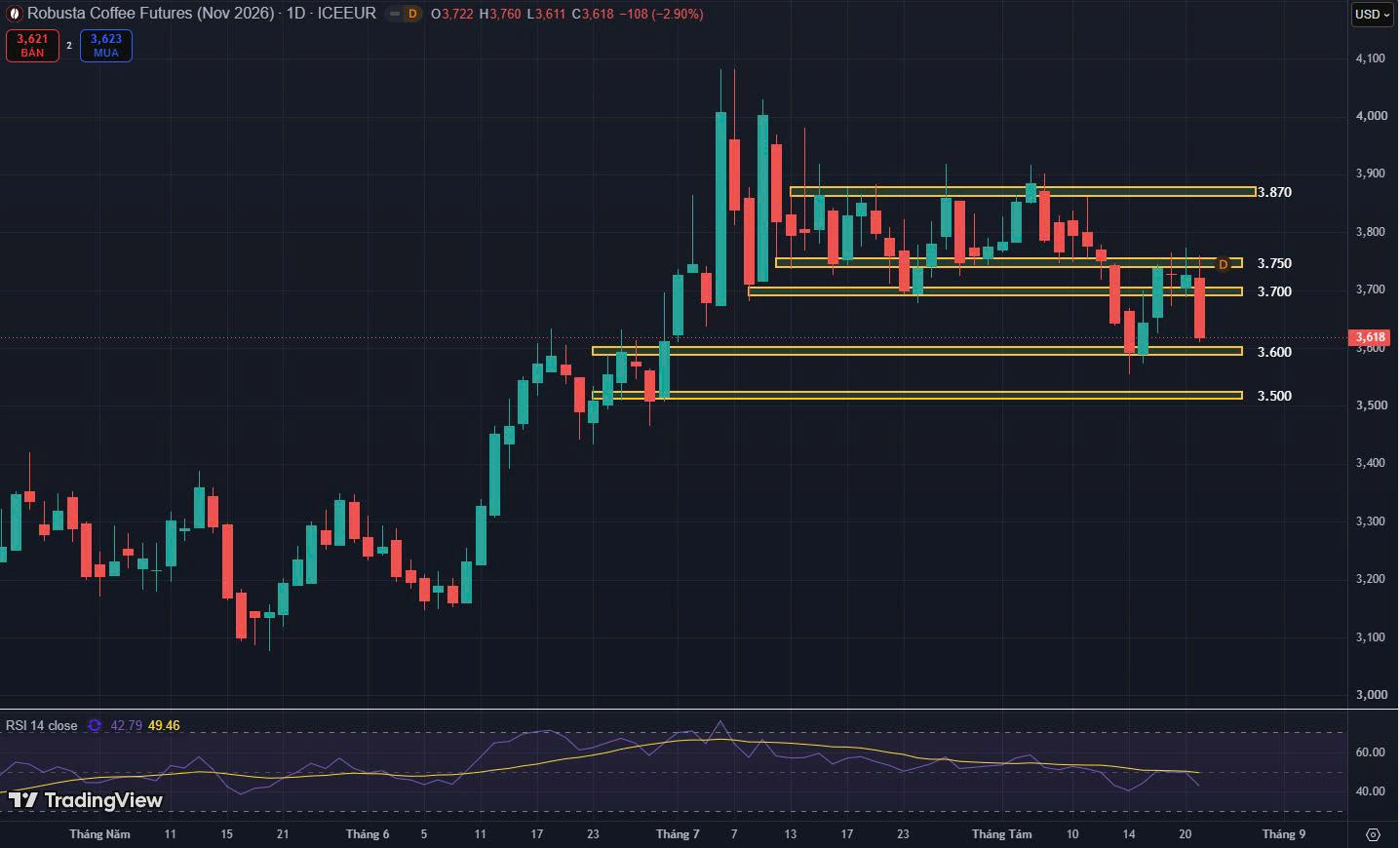This screenshot has width=1400, height=848.
Task: Click the 21 date on time axis
Action: coord(283,834)
